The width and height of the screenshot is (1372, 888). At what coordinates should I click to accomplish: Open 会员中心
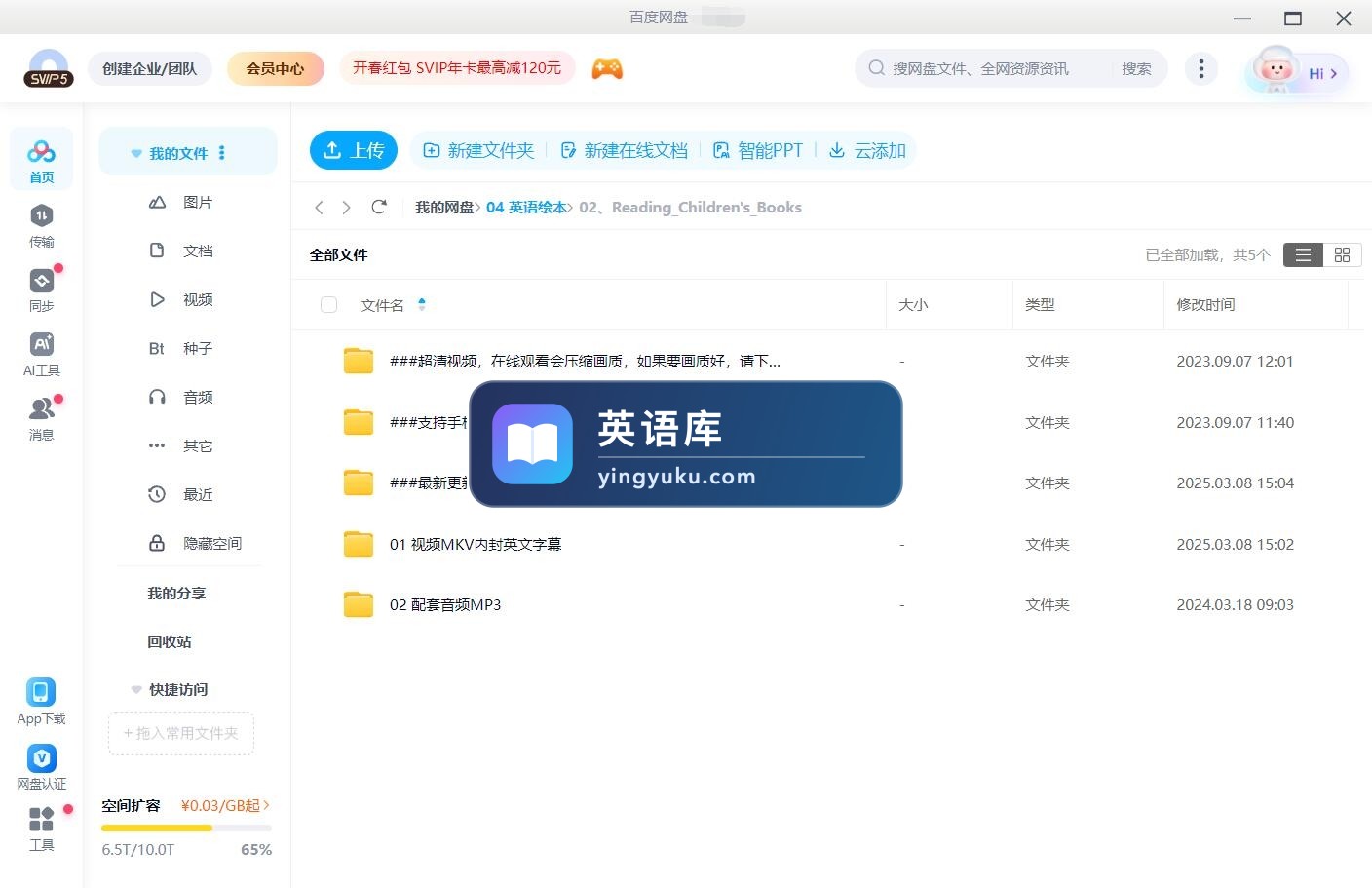tap(275, 68)
